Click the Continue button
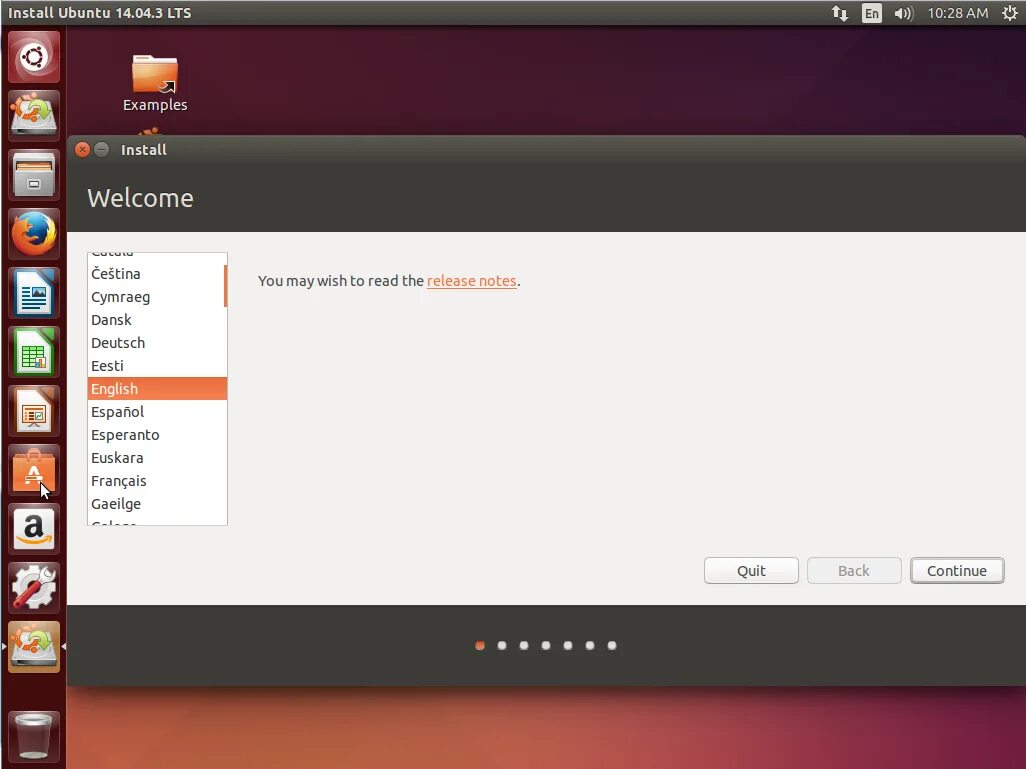Image resolution: width=1026 pixels, height=769 pixels. tap(957, 571)
